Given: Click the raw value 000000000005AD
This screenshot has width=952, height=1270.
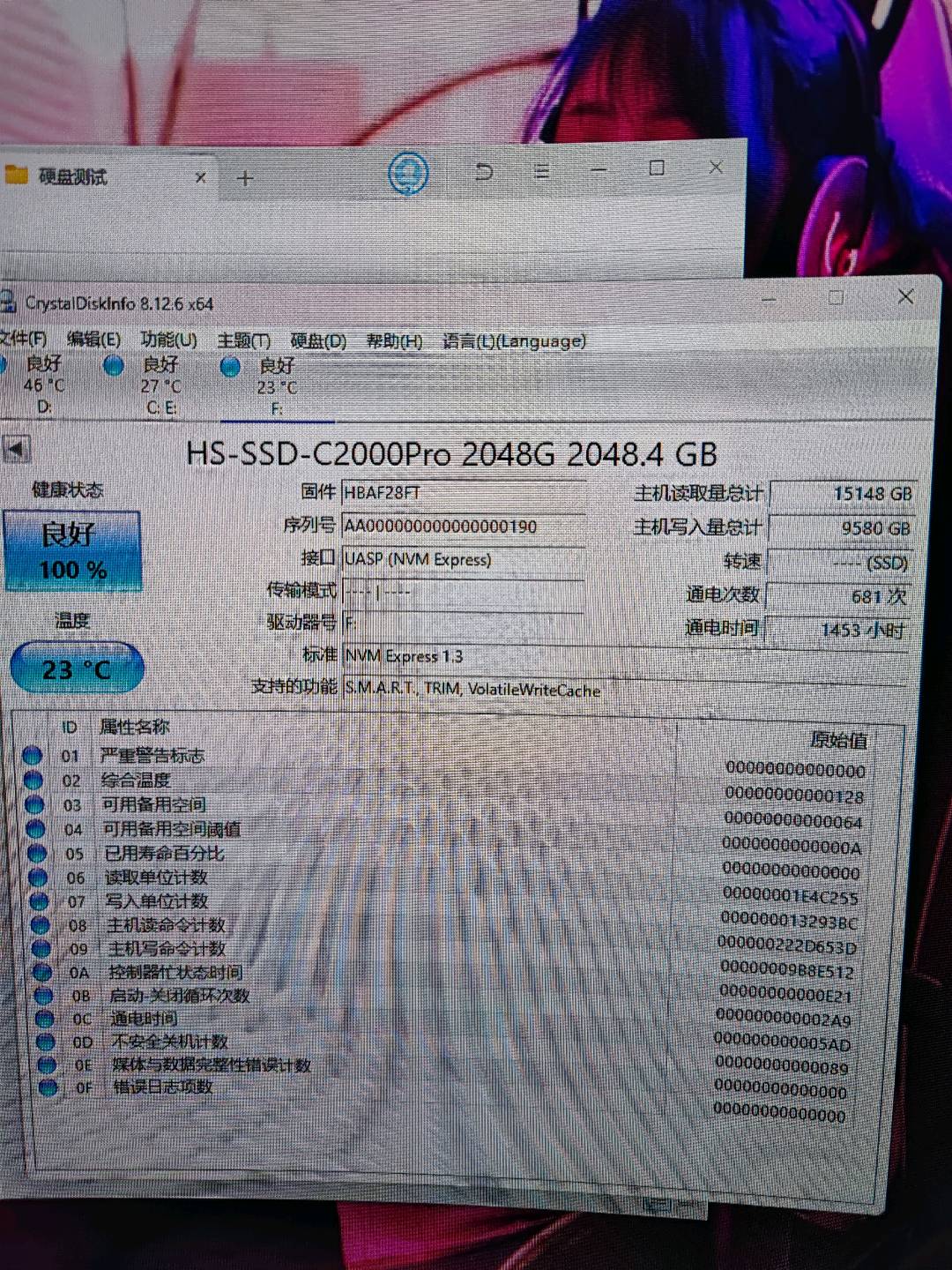Looking at the screenshot, I should pos(783,1043).
